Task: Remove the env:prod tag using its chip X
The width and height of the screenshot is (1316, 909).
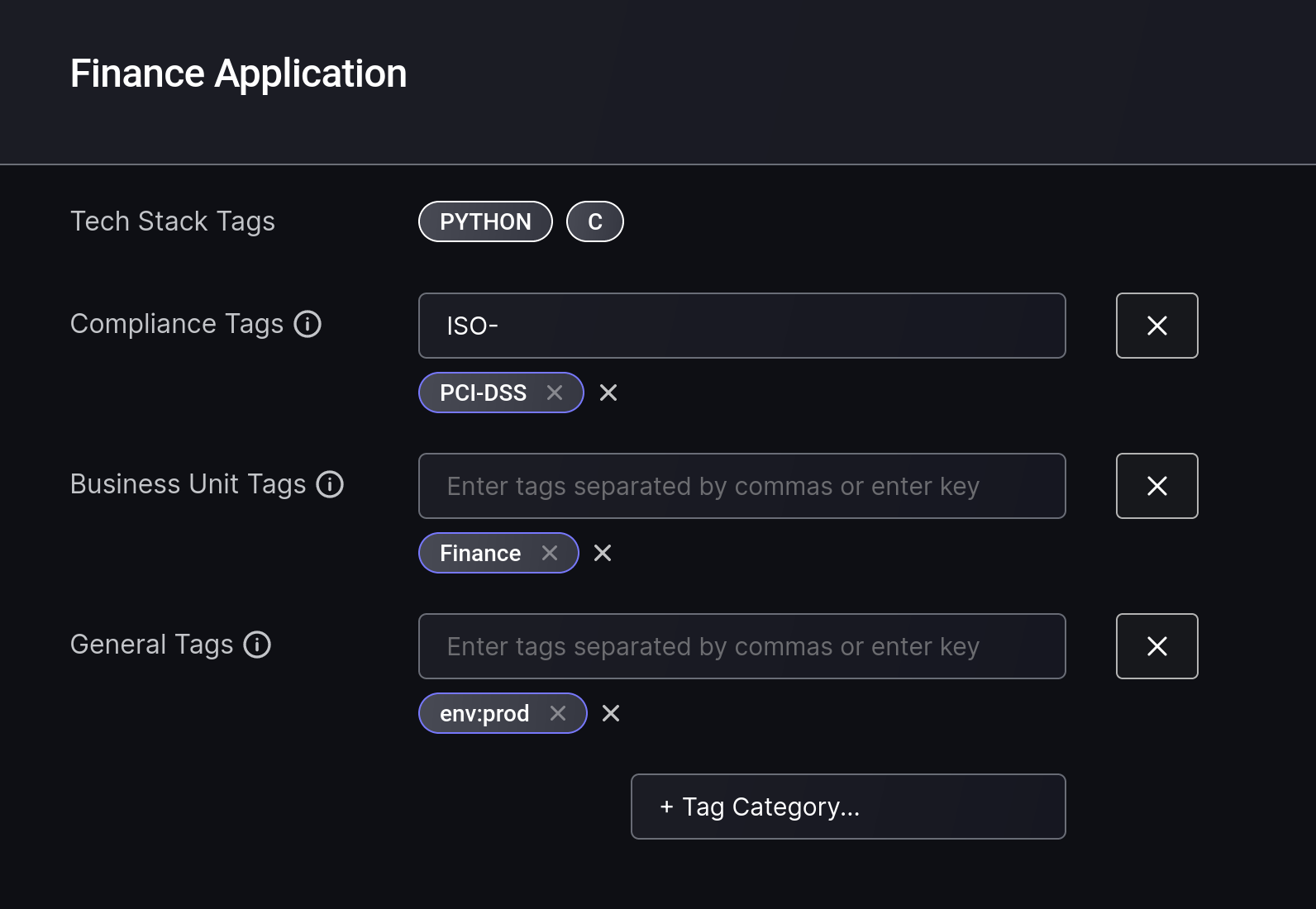Action: pyautogui.click(x=558, y=713)
